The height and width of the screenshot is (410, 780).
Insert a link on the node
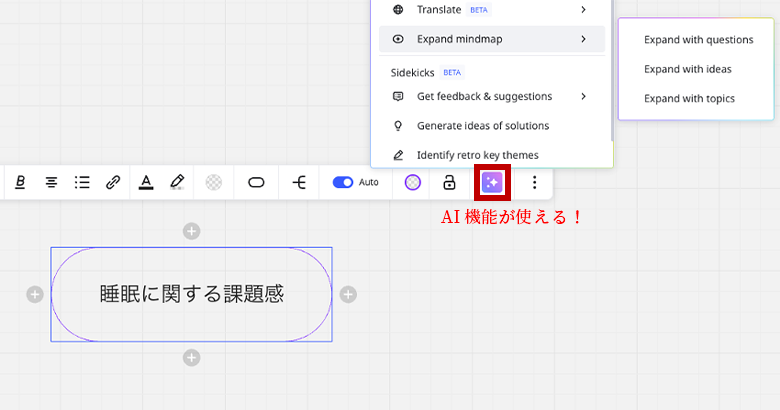click(x=113, y=182)
